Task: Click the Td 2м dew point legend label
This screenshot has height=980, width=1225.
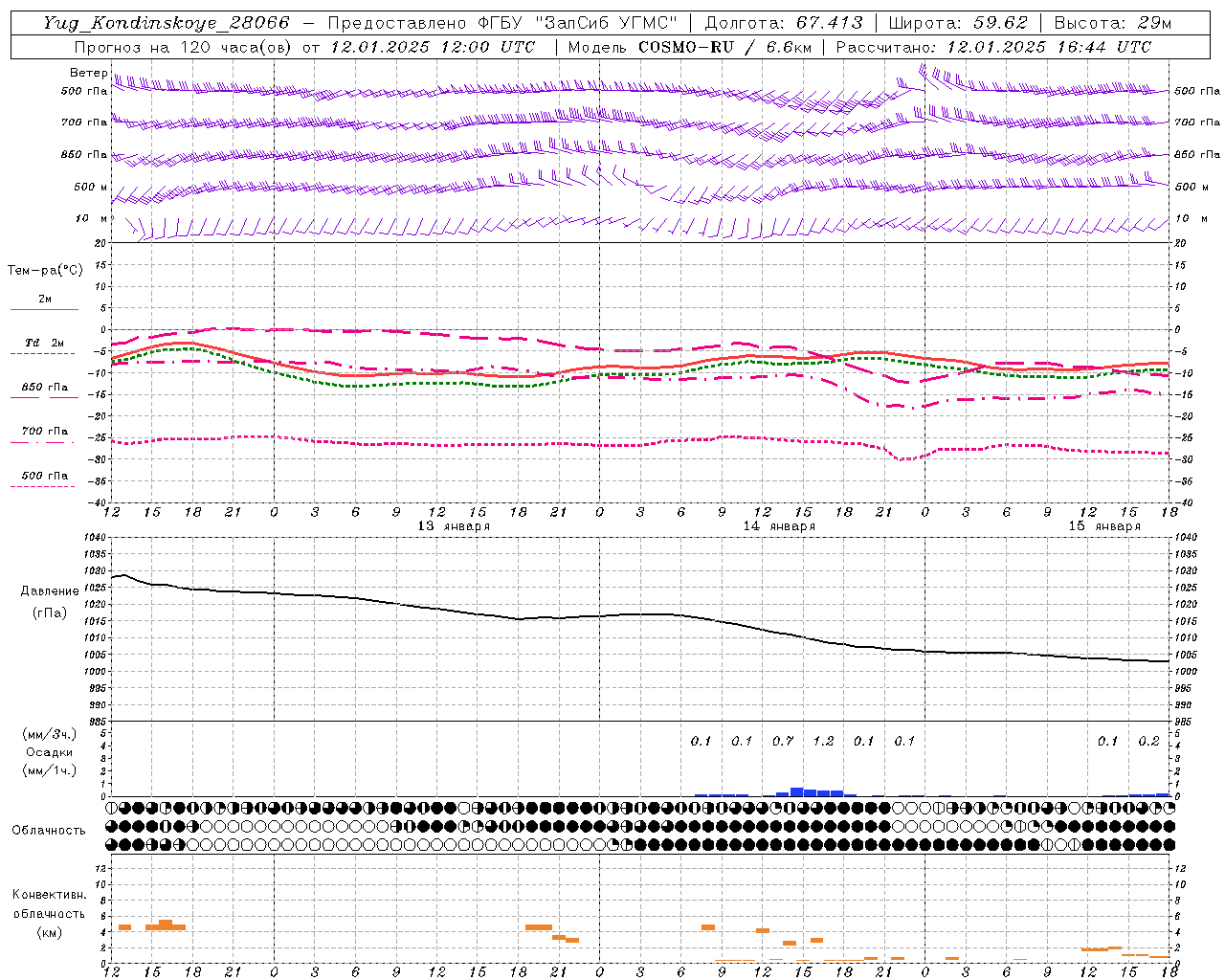Action: (x=45, y=343)
